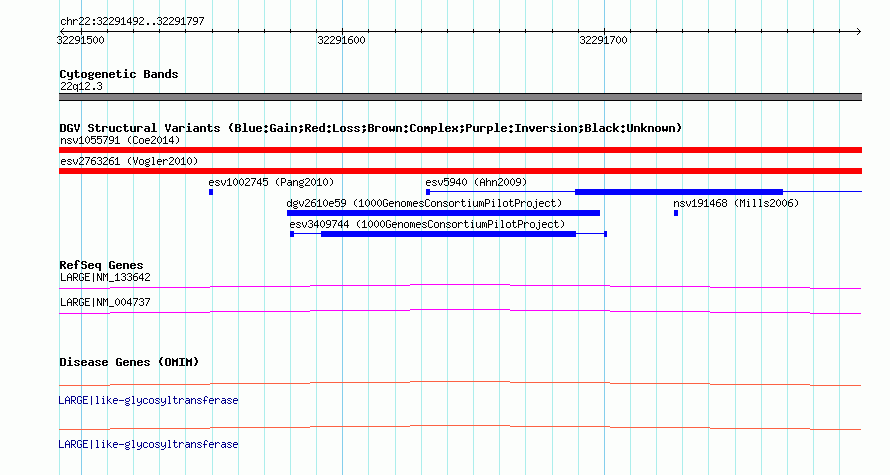Click the ruler's right arrow end
Screen dimensions: 890x475
(x=859, y=31)
